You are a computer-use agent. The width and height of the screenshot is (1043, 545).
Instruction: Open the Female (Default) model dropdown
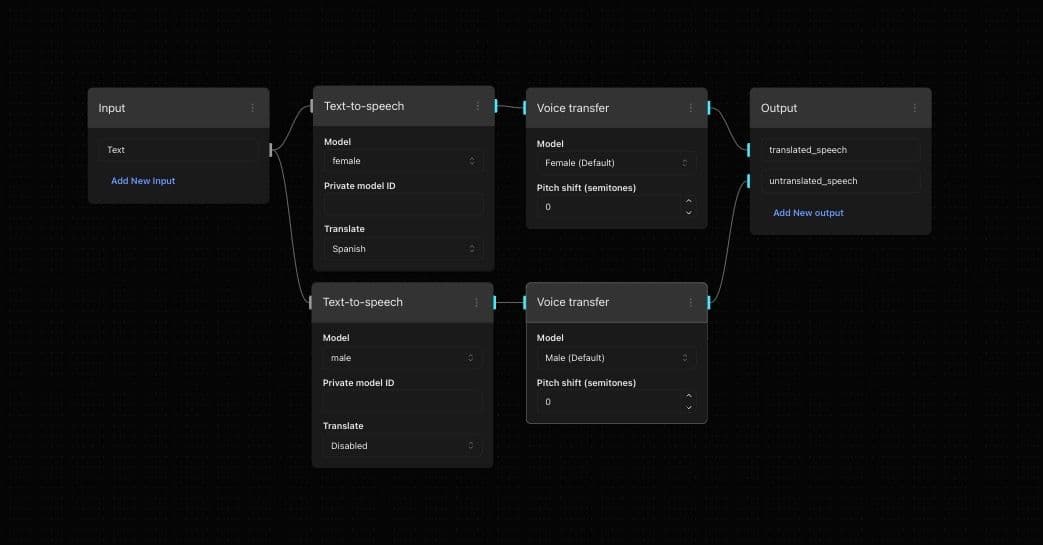(616, 163)
